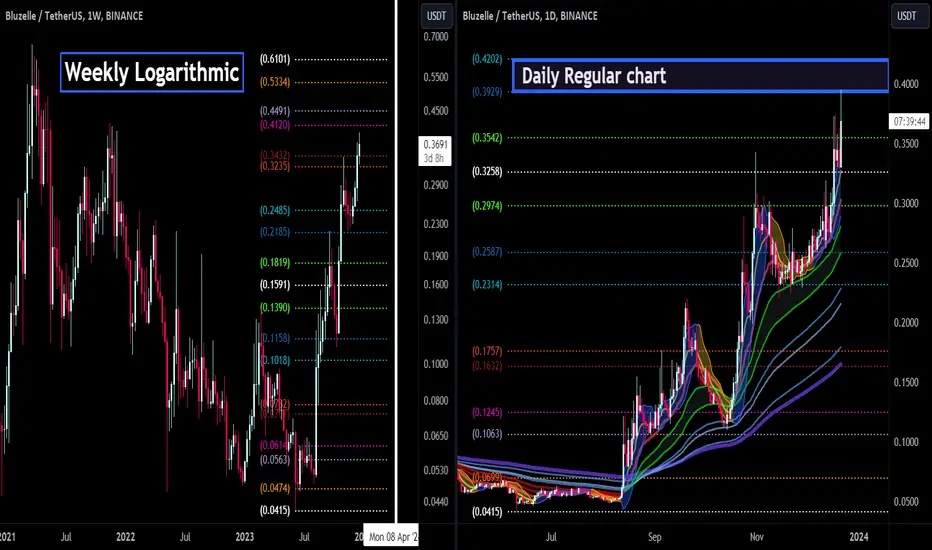Screen dimensions: 932x550
Task: Open the USDT currency selector on the weekly chart
Action: [436, 16]
